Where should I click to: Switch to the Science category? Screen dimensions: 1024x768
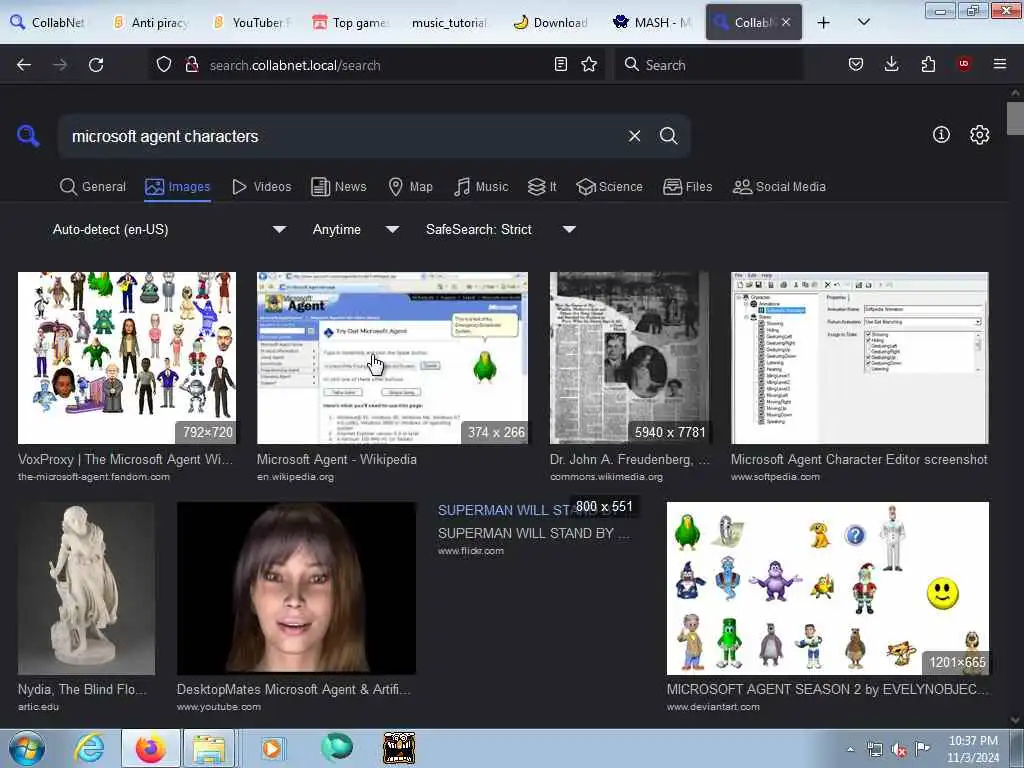click(x=609, y=187)
